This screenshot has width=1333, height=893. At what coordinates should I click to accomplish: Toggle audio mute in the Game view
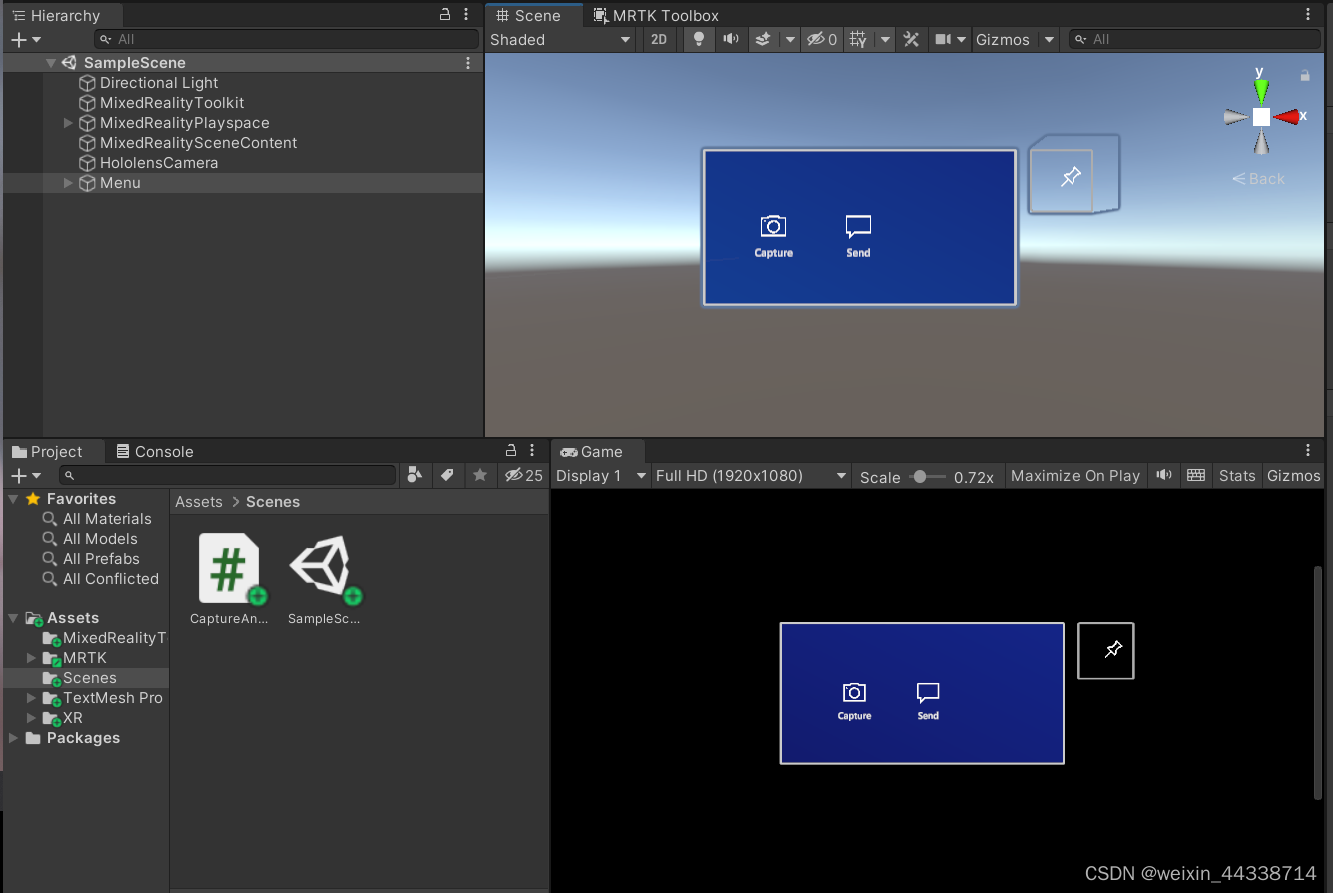point(1163,475)
